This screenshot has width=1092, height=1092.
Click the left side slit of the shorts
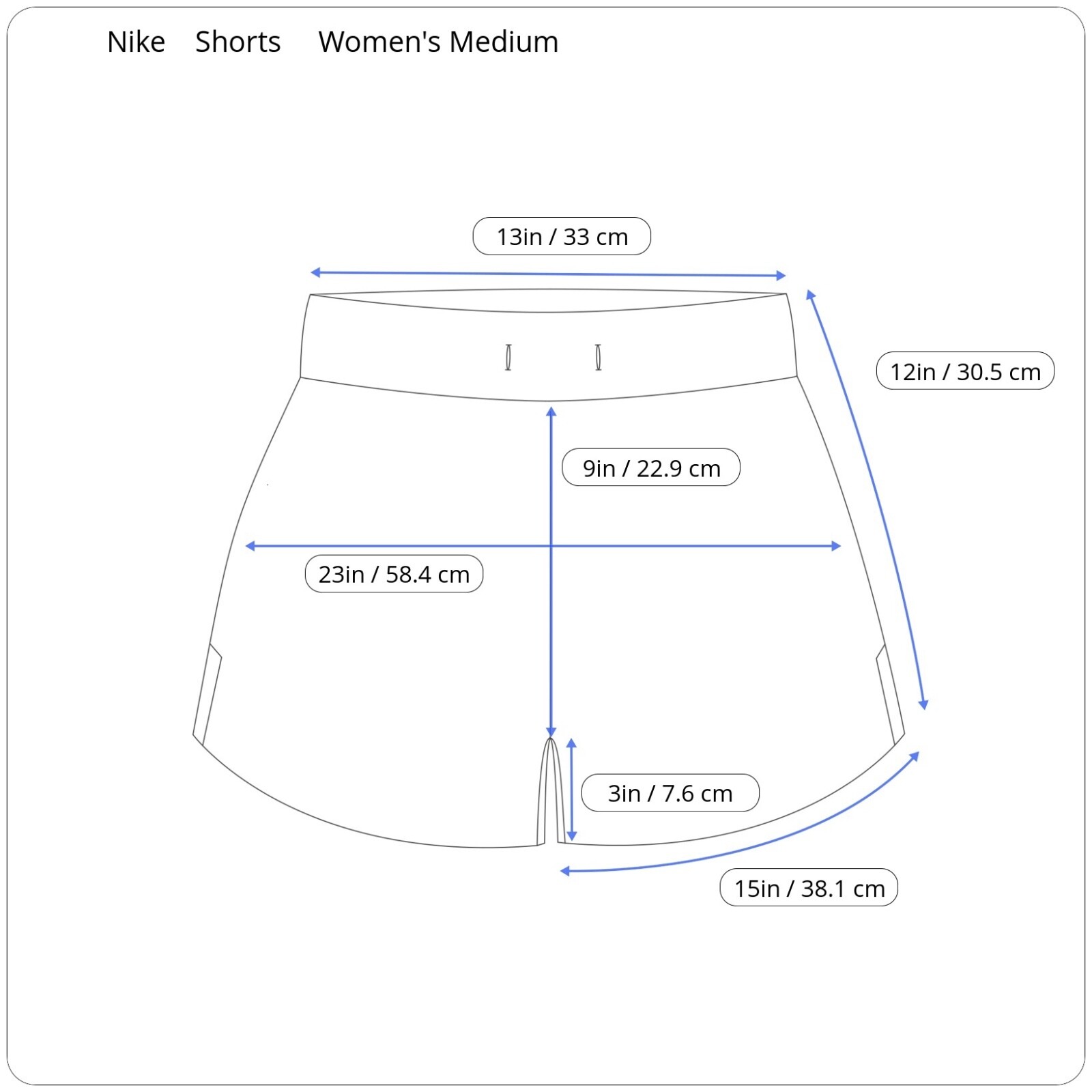coord(207,694)
